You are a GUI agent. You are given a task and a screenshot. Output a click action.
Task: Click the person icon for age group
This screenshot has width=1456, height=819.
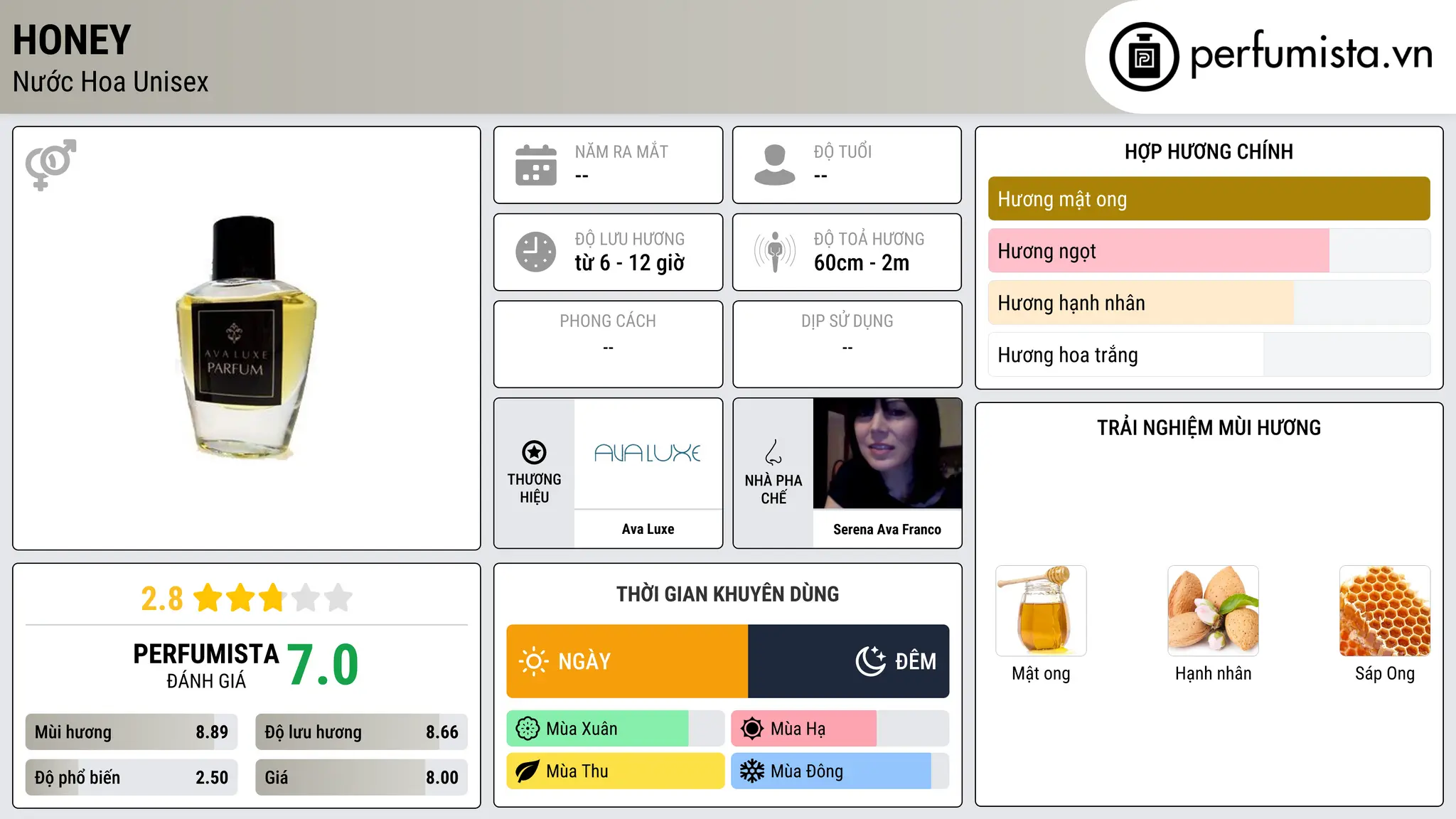click(x=775, y=165)
